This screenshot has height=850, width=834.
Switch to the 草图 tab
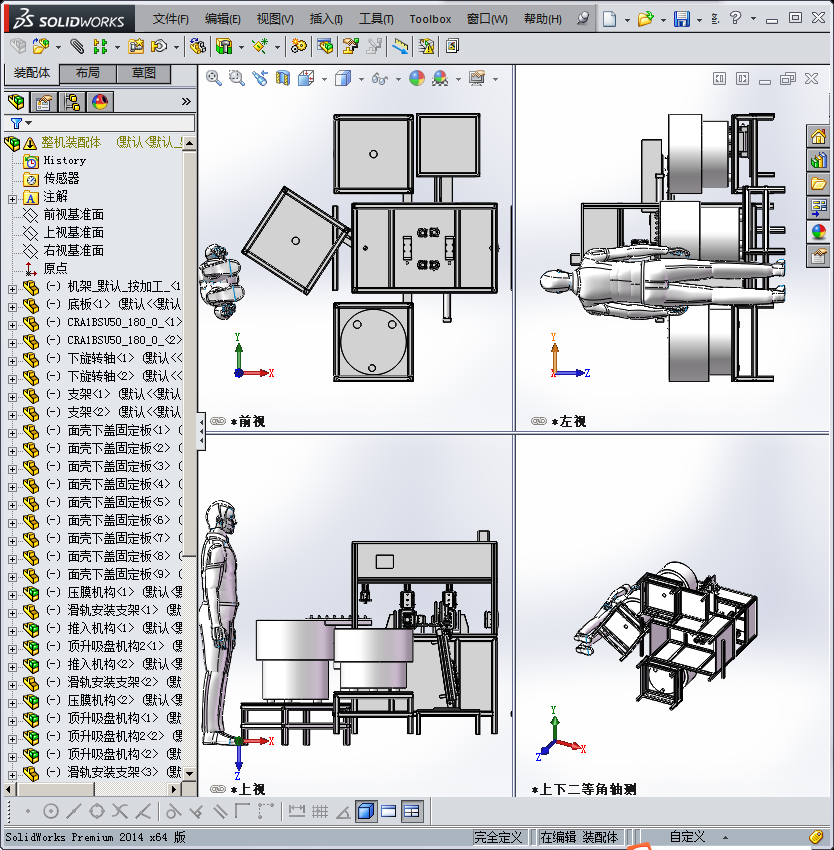tap(144, 73)
